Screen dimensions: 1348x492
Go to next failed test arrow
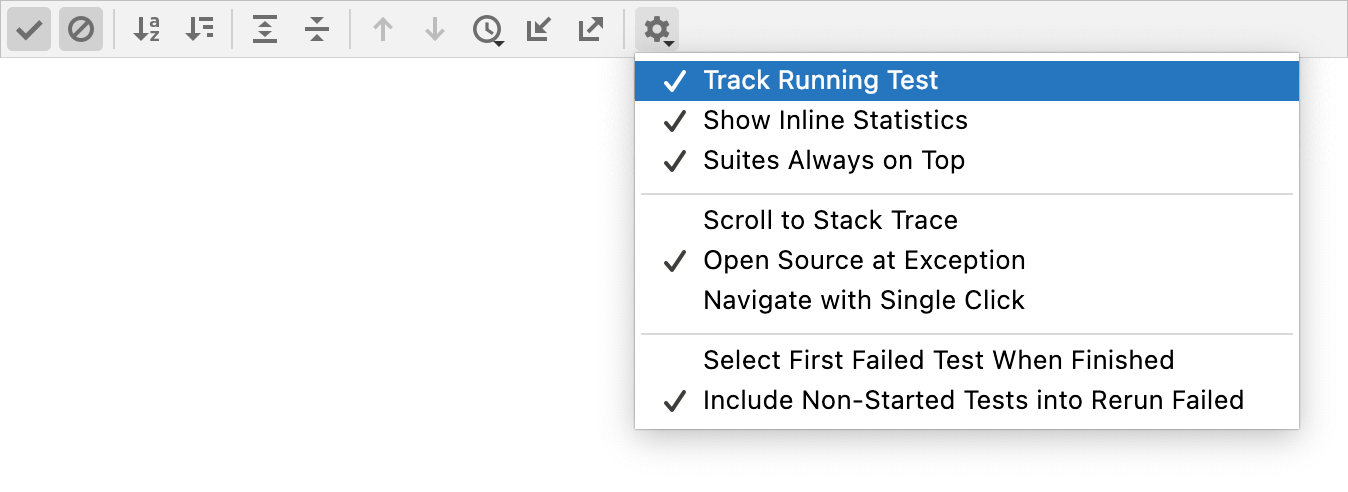(x=434, y=30)
